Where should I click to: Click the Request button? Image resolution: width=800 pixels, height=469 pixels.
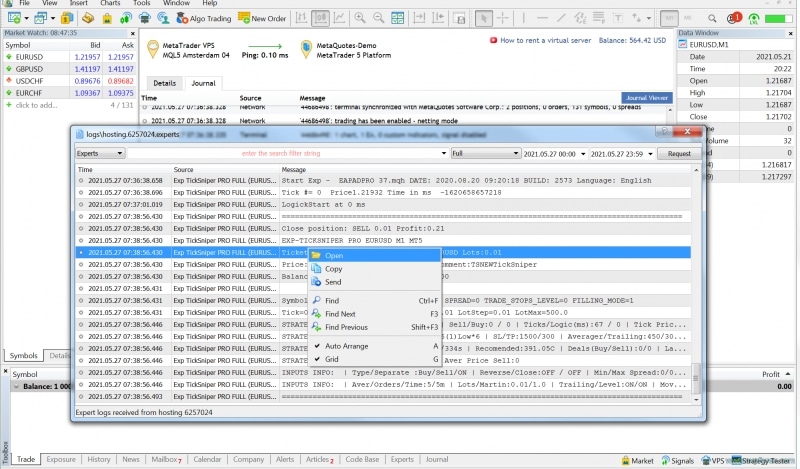pyautogui.click(x=679, y=153)
